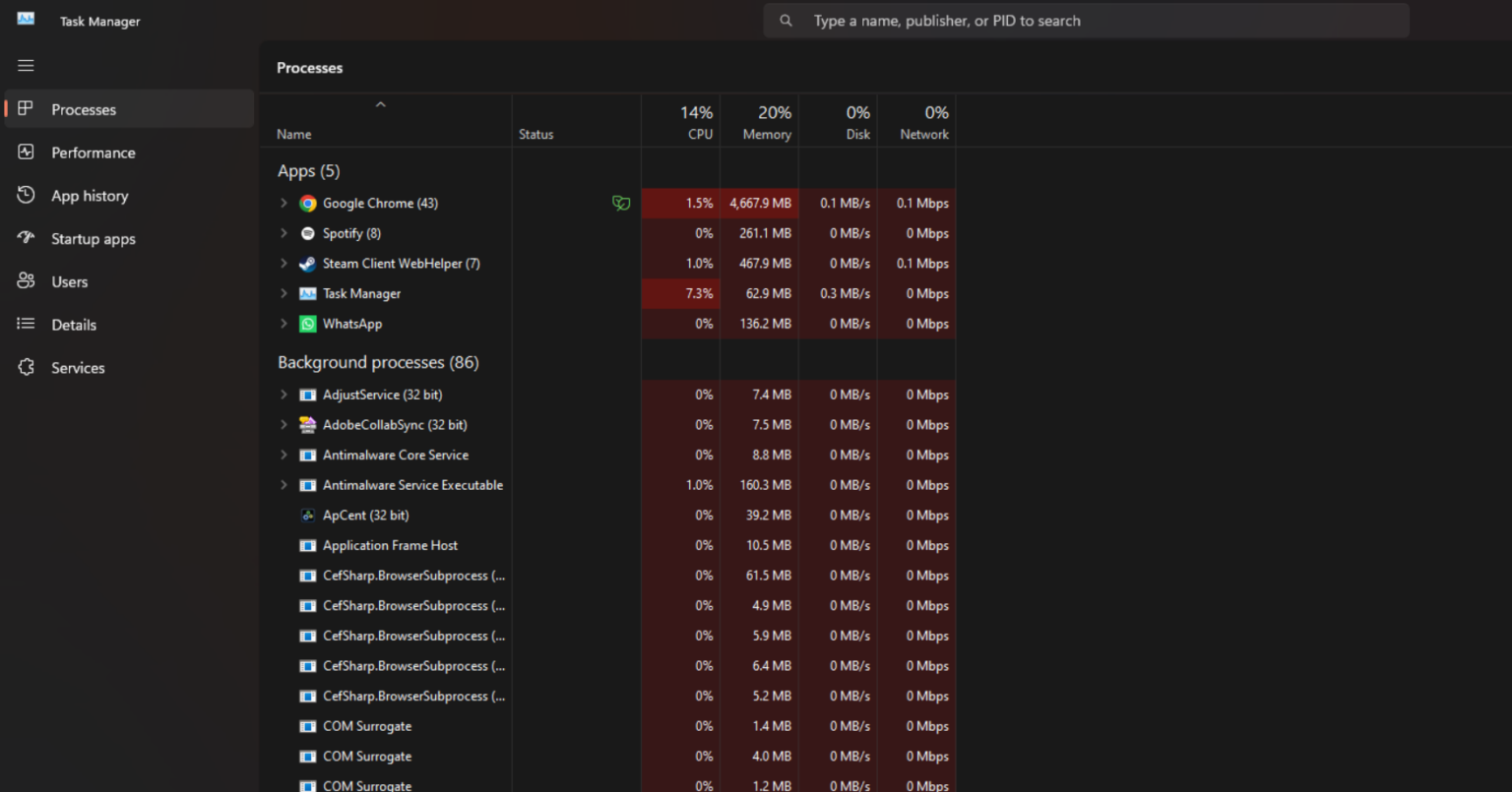This screenshot has height=792, width=1512.
Task: Sort processes by Disk usage
Action: click(838, 121)
